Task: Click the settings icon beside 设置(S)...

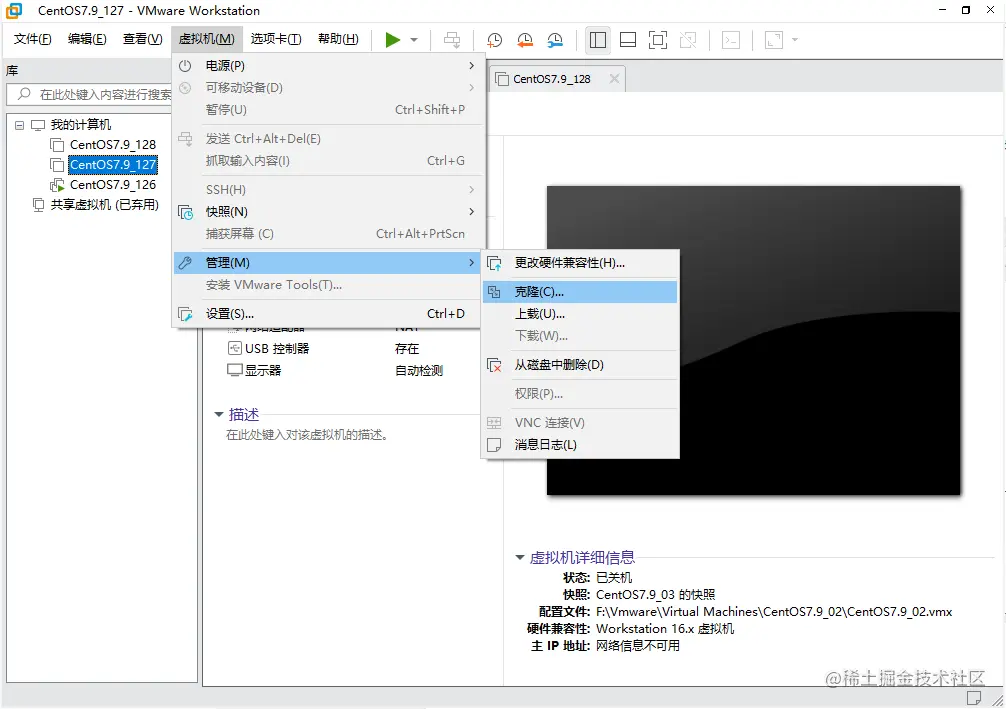Action: pyautogui.click(x=185, y=314)
